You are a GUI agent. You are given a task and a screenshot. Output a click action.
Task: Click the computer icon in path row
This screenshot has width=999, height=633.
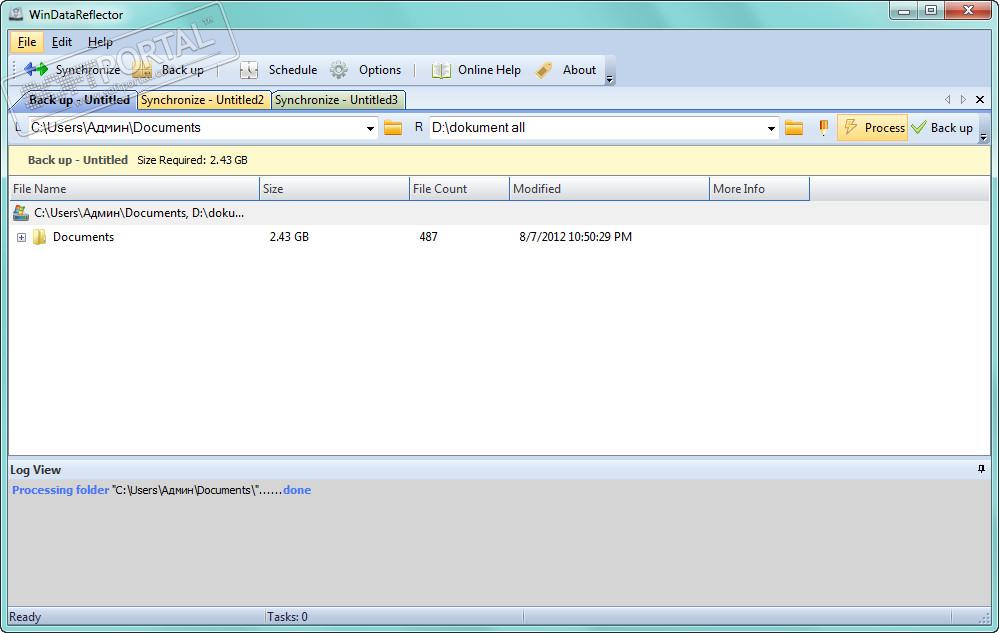pos(21,213)
